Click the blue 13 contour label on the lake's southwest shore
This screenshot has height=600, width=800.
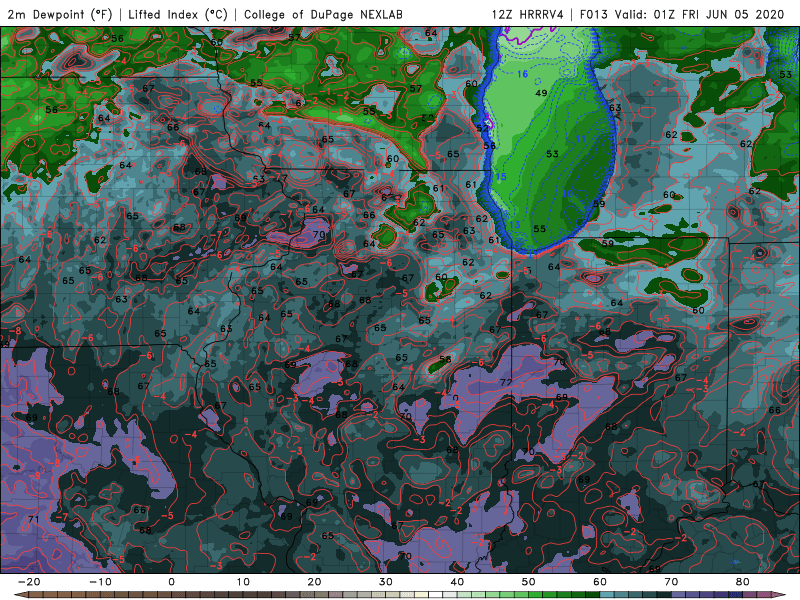point(514,224)
